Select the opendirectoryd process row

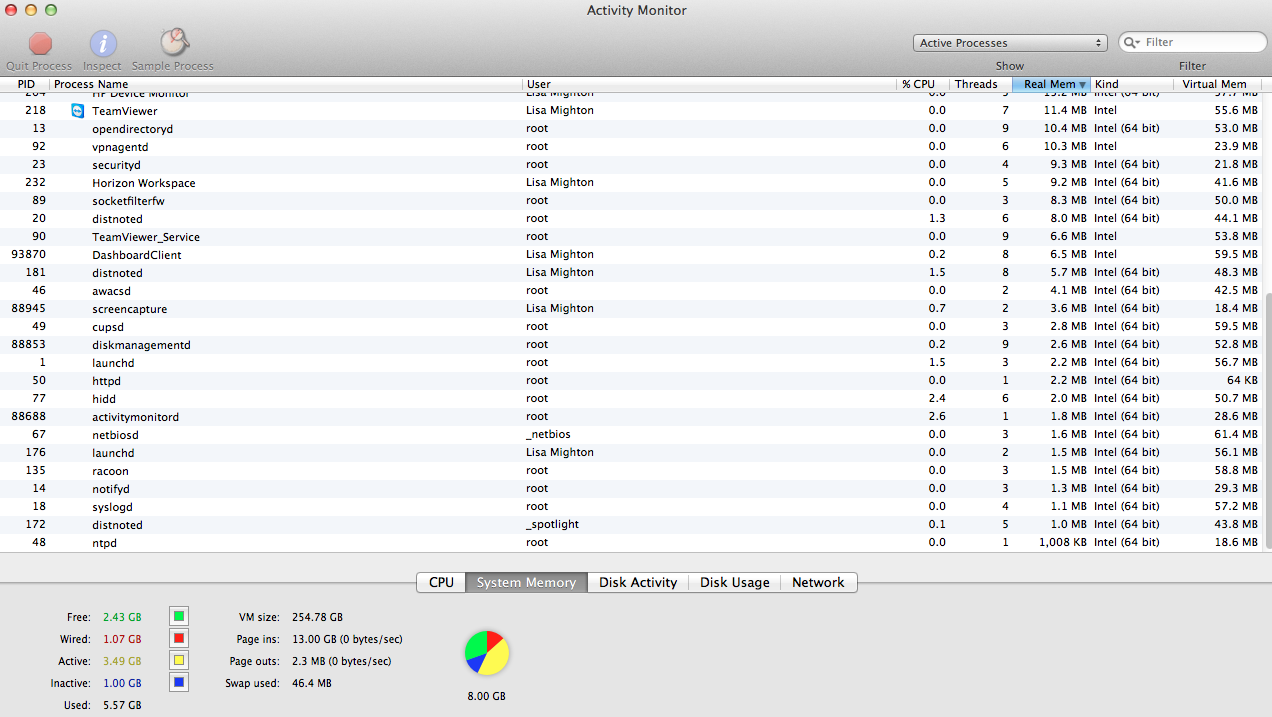click(631, 129)
